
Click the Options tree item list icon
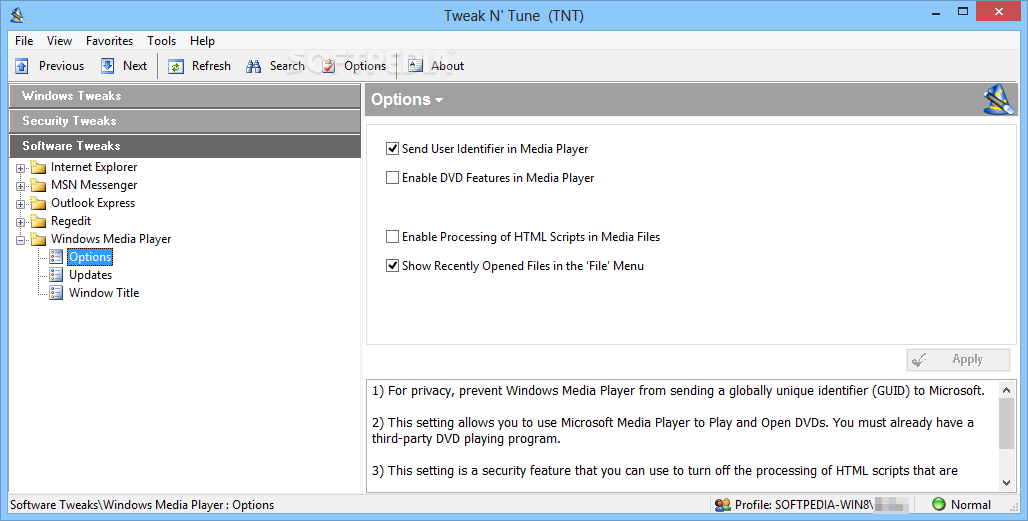coord(56,257)
